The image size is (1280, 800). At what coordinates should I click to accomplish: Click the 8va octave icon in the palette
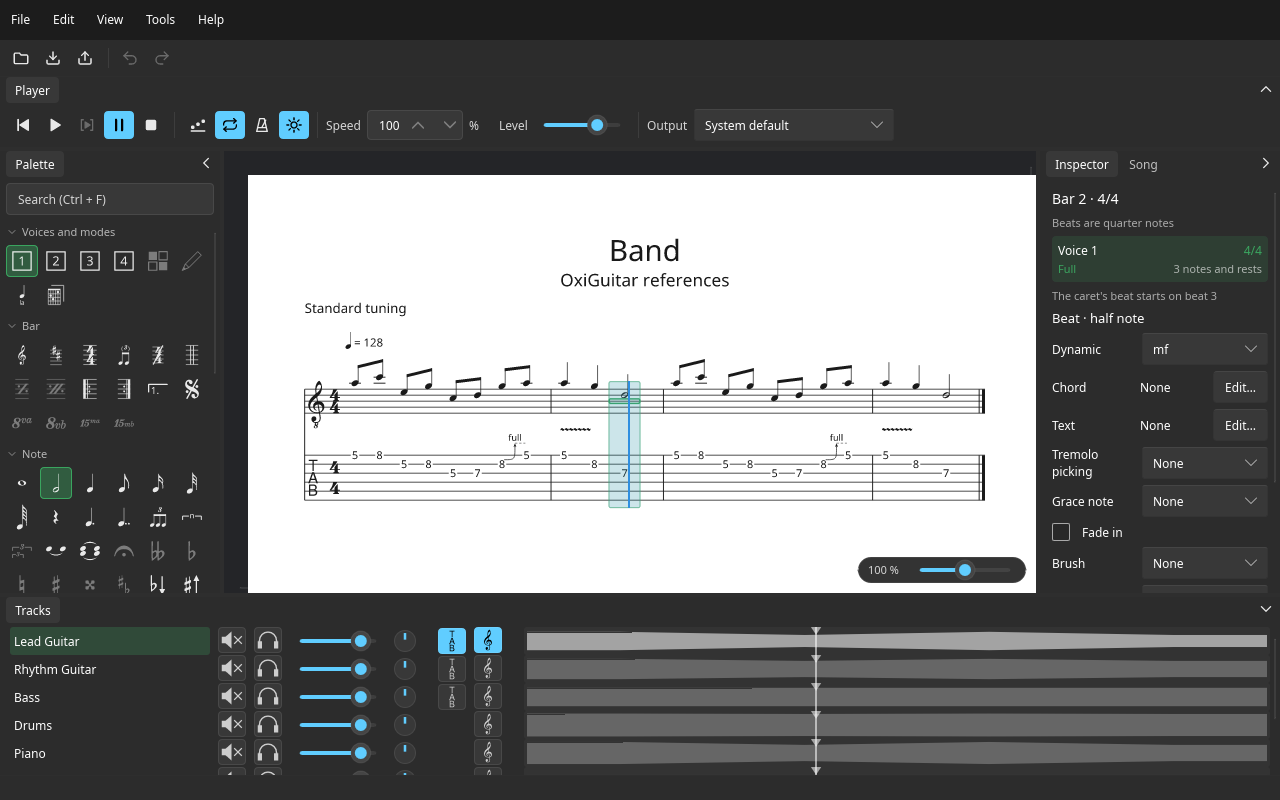22,423
